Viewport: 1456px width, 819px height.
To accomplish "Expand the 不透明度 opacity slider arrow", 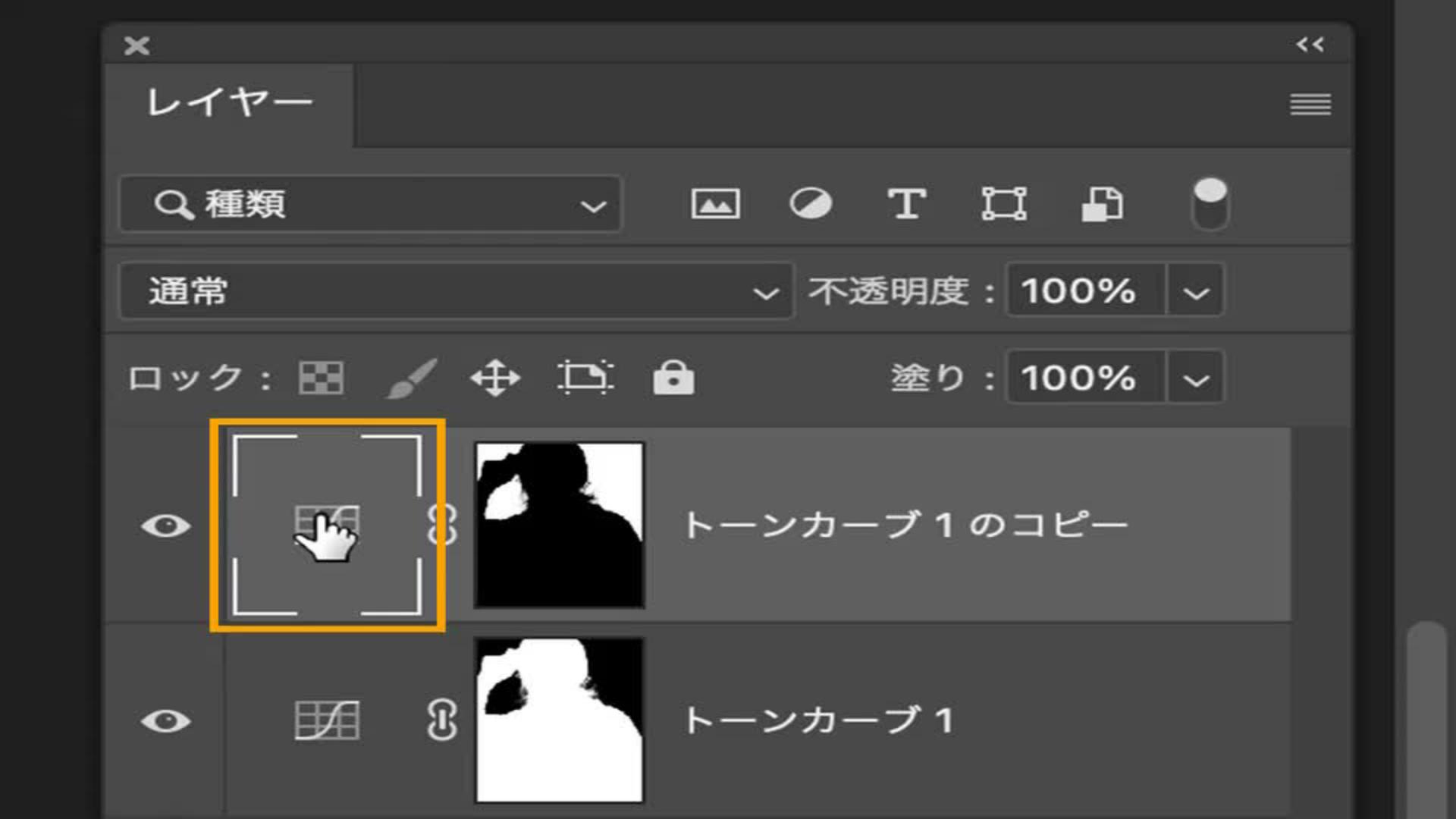I will [1196, 291].
